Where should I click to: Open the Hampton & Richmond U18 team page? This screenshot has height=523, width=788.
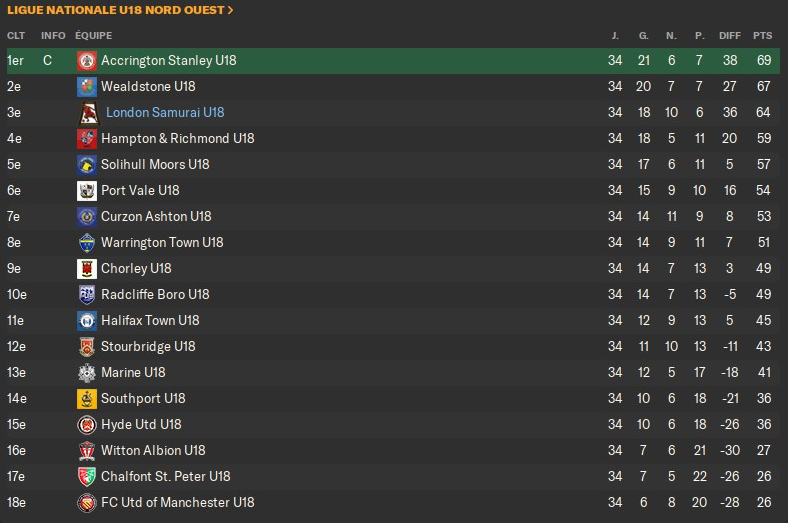178,139
